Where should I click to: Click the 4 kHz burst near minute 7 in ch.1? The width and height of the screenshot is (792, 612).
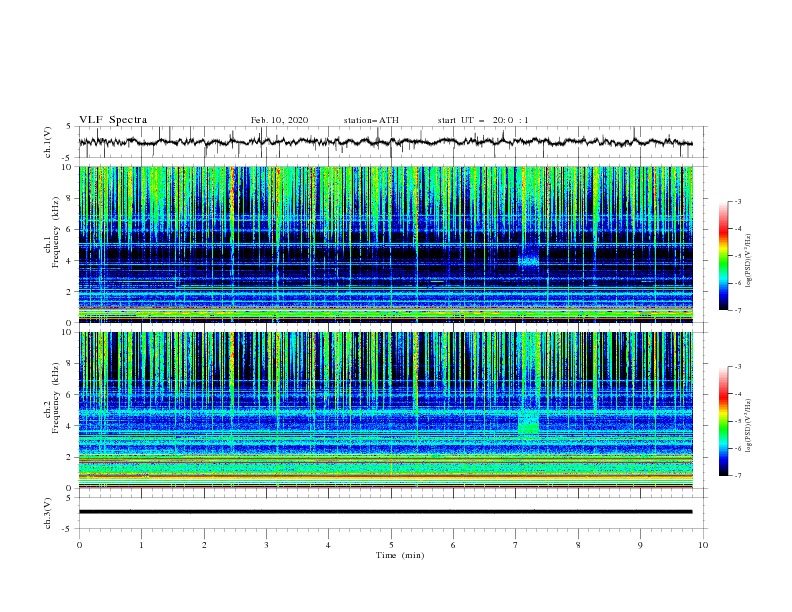click(528, 260)
